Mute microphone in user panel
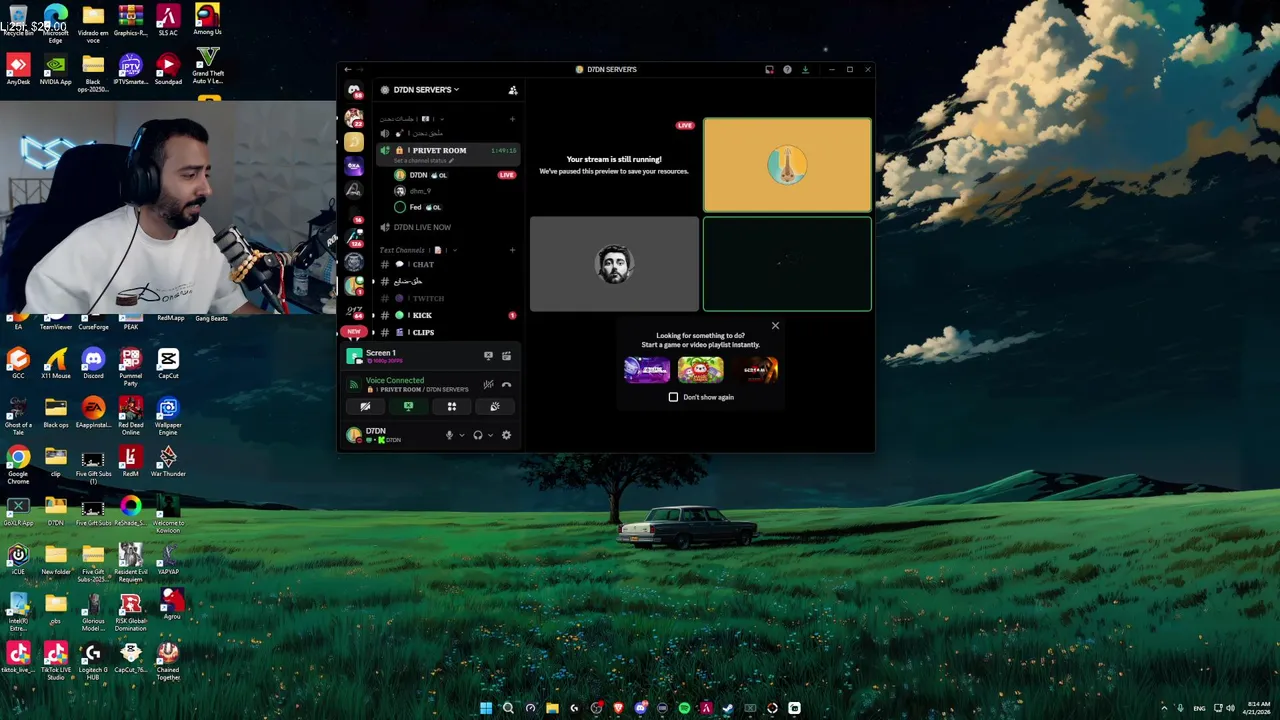 tap(449, 435)
